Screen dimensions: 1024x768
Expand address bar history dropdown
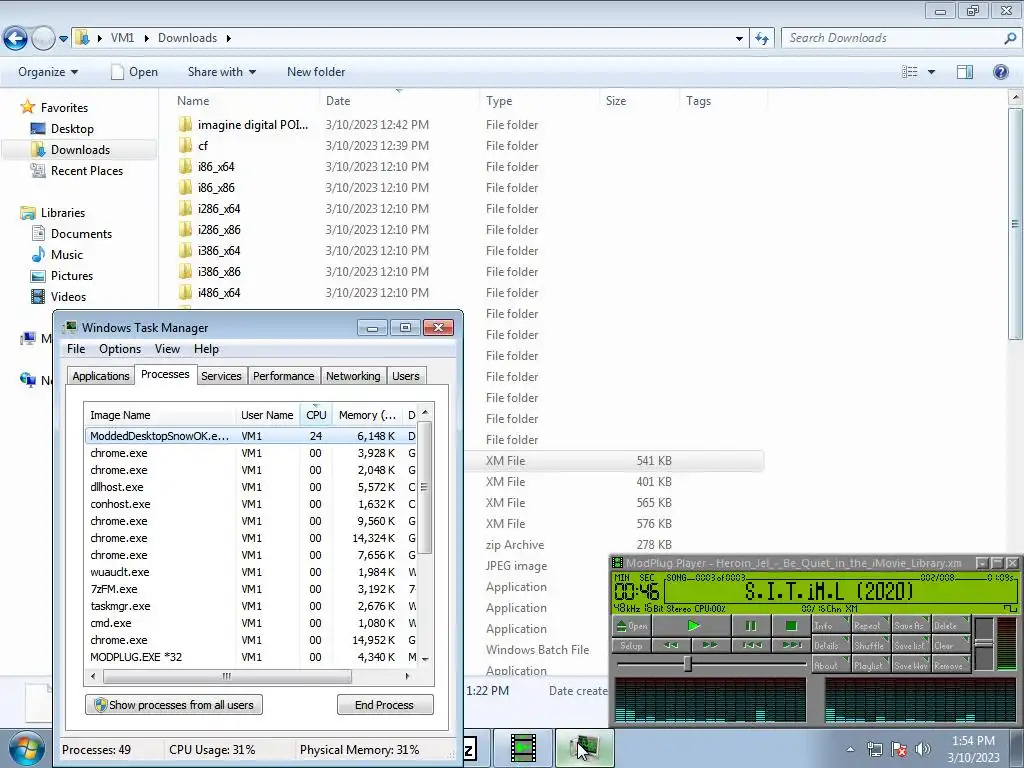(739, 39)
